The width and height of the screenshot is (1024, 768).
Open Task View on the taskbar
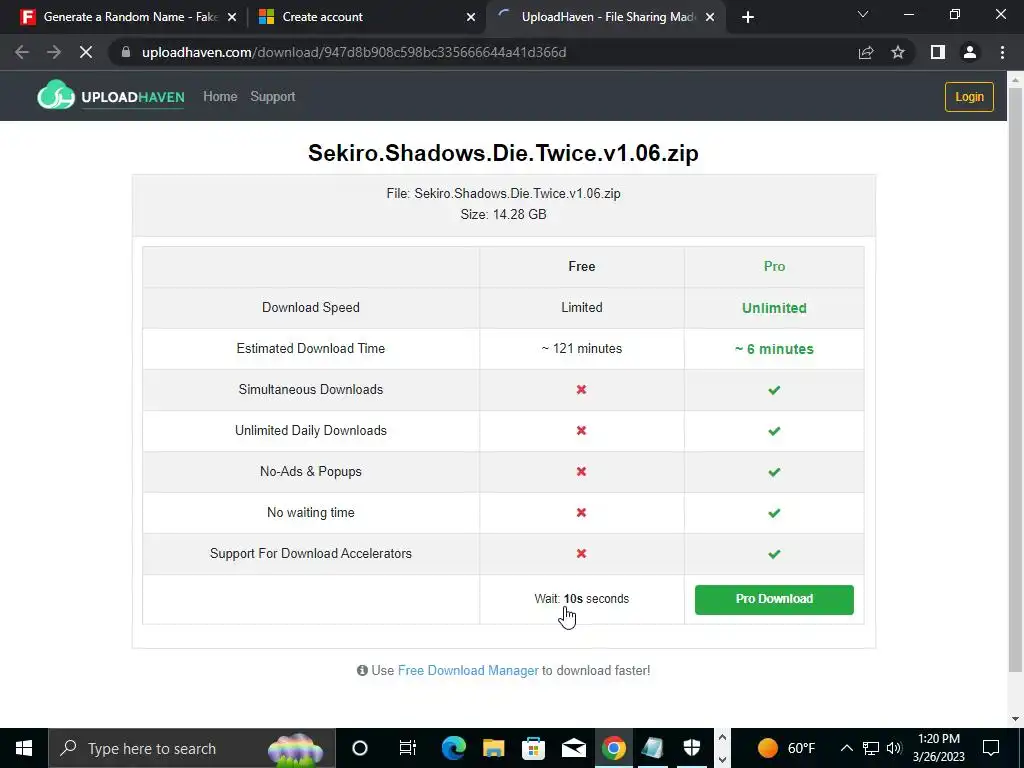[x=408, y=748]
